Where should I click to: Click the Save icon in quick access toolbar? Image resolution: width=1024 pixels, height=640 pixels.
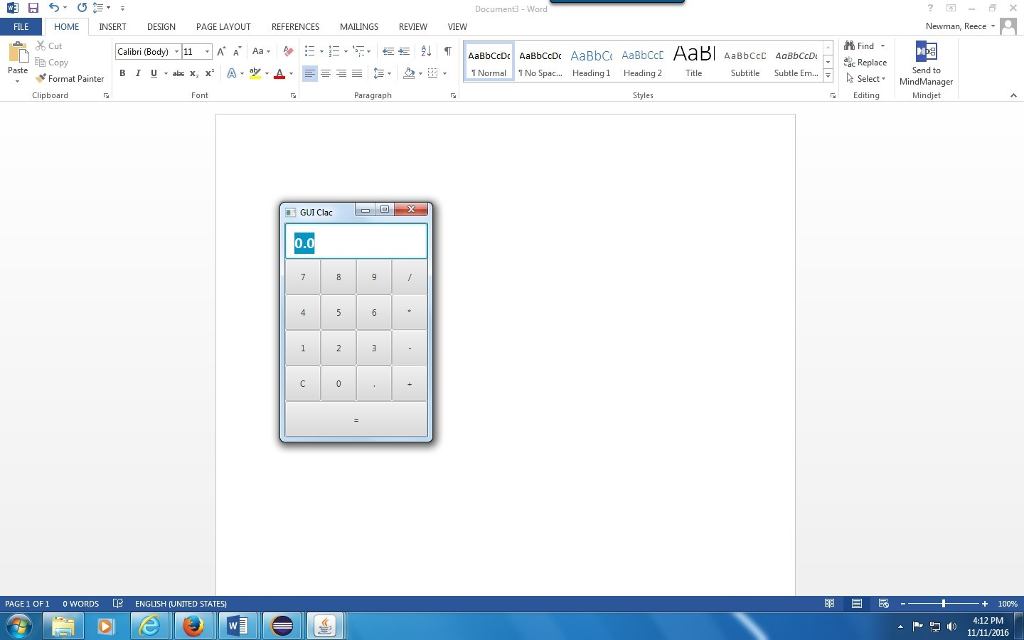pos(33,8)
